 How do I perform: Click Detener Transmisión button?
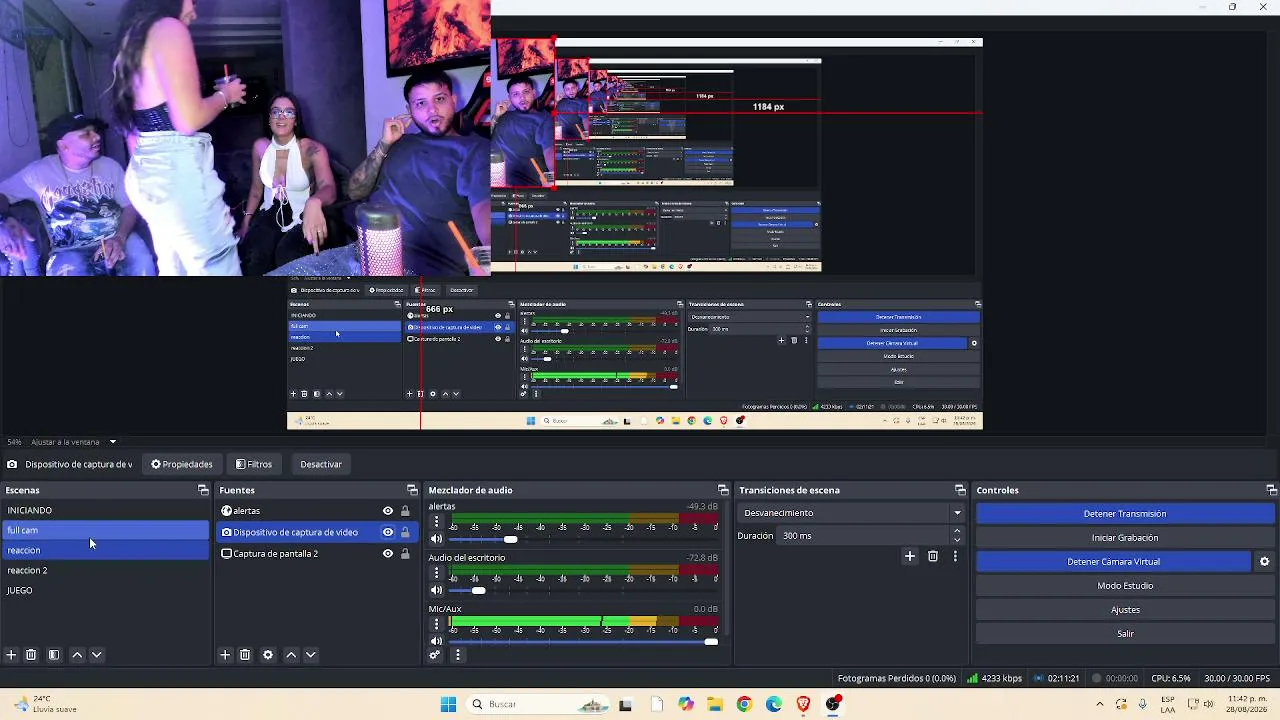pyautogui.click(x=1125, y=514)
